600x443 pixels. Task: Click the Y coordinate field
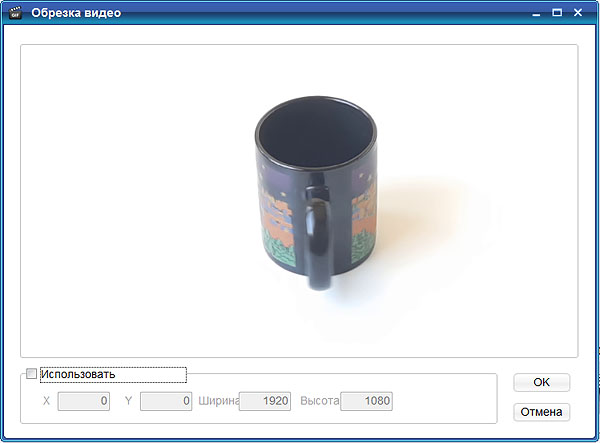(166, 401)
